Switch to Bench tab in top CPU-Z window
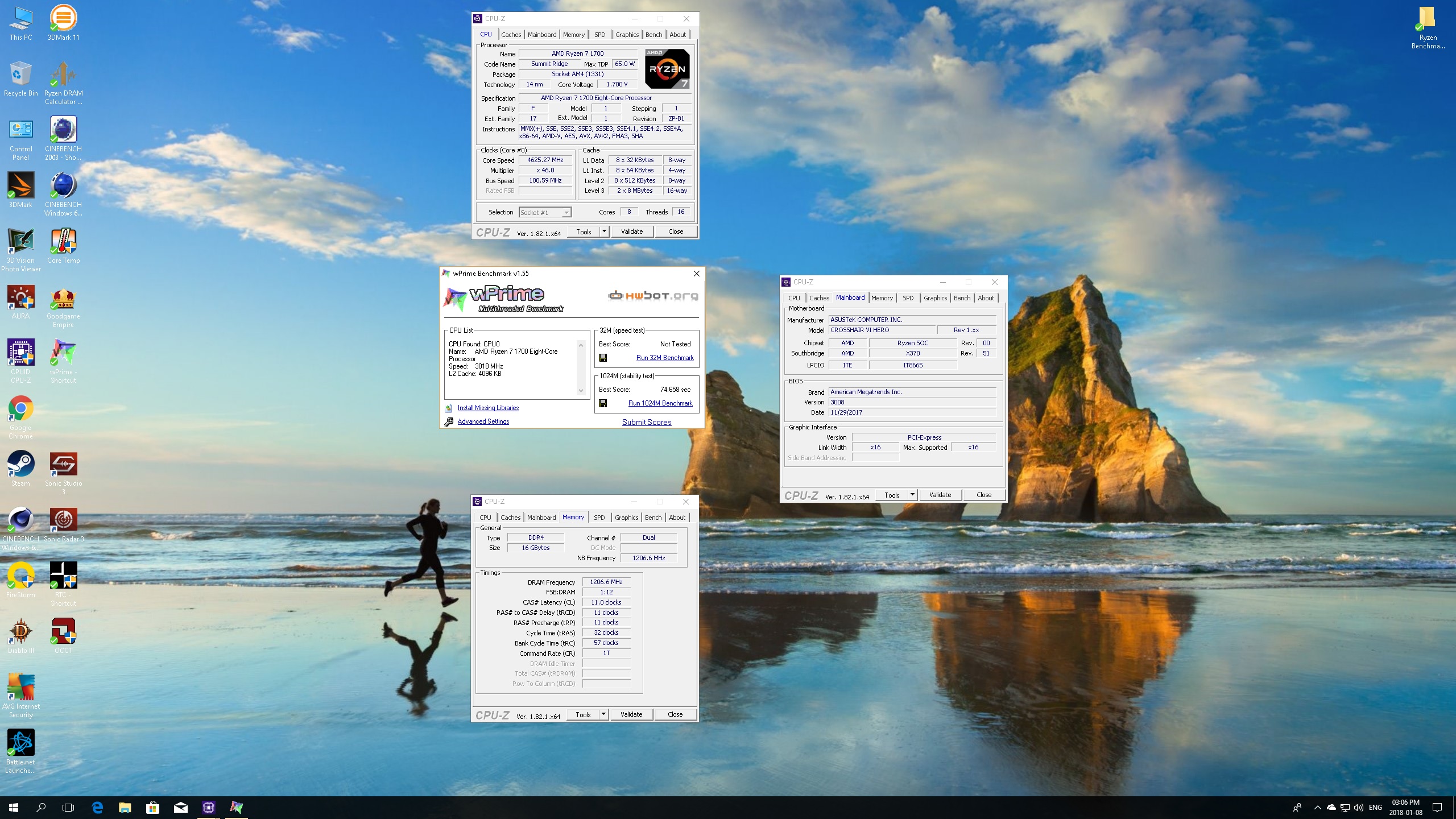Screen dimensions: 1456x819 click(x=653, y=35)
